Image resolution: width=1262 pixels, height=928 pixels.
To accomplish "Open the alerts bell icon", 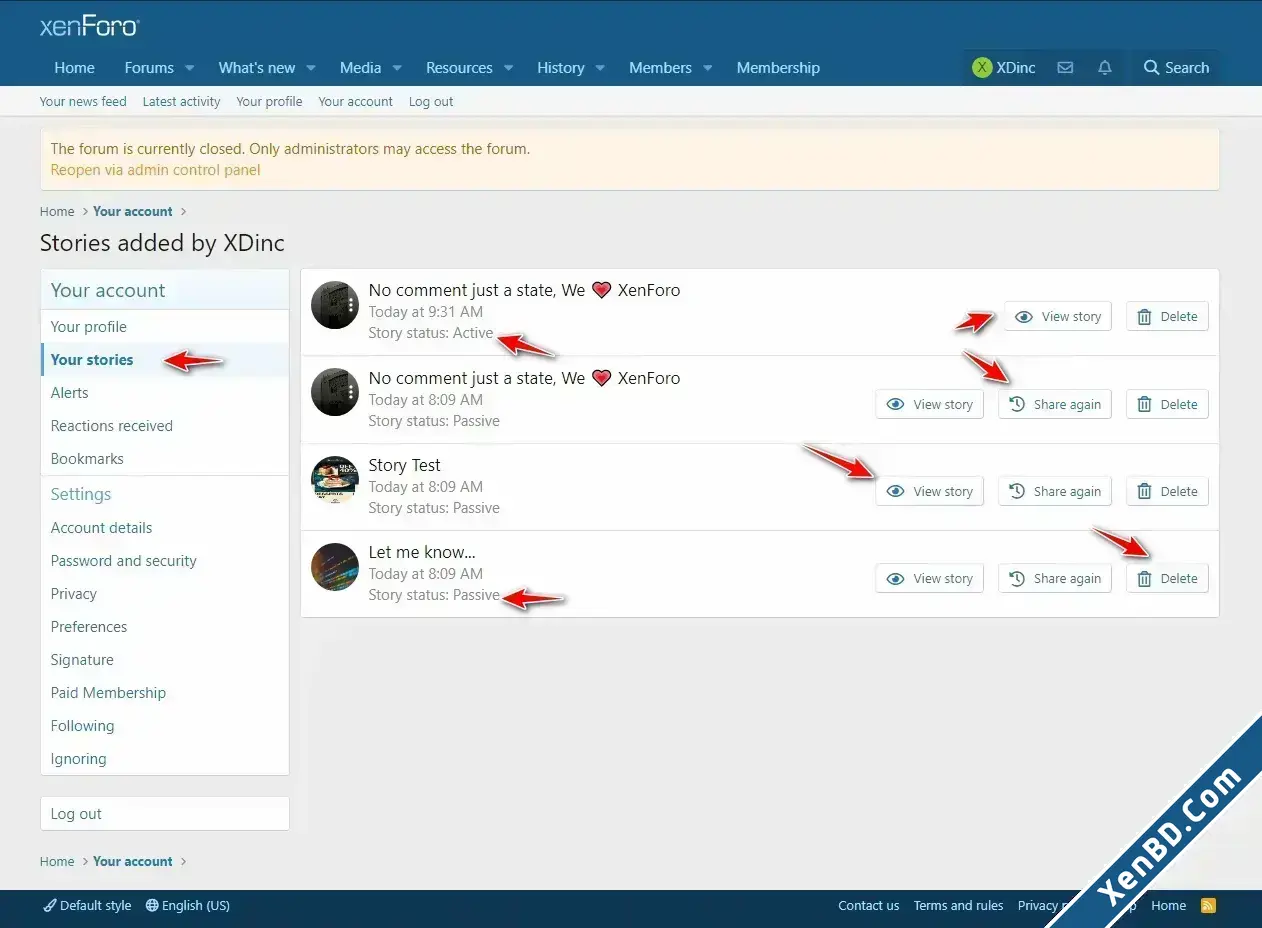I will pos(1104,68).
